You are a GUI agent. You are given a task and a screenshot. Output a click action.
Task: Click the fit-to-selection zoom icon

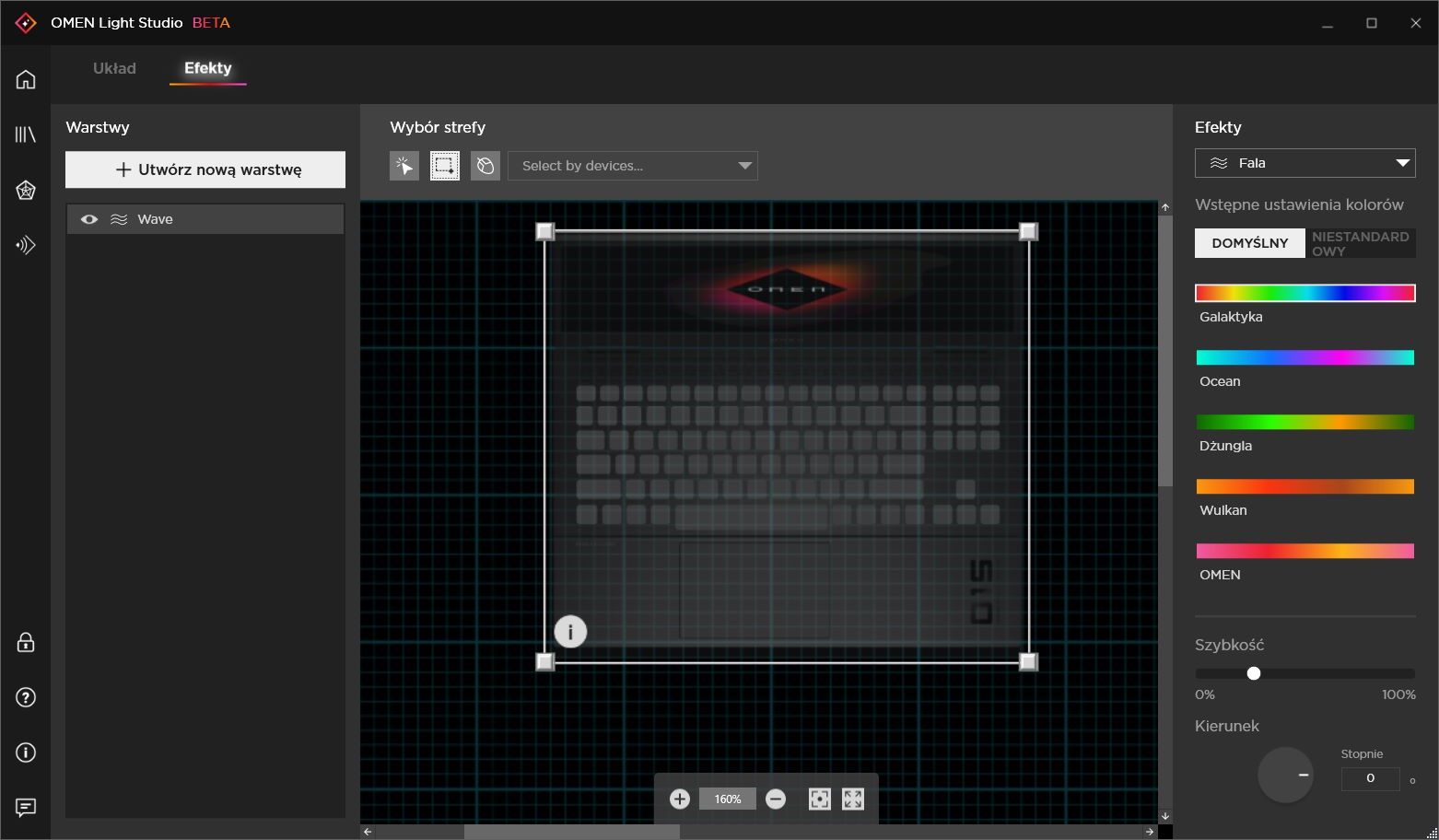[819, 799]
